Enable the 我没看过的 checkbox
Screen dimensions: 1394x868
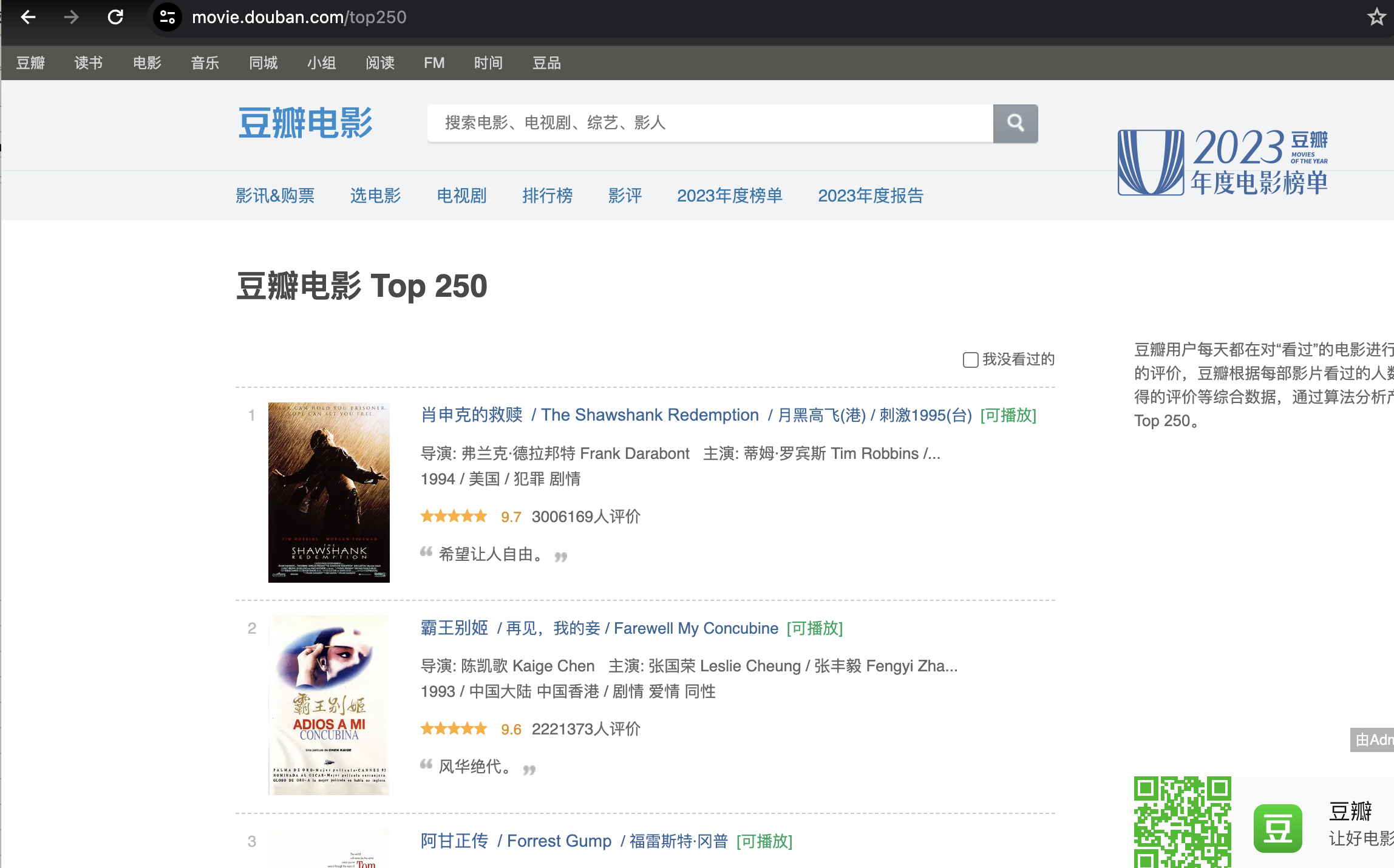point(970,360)
